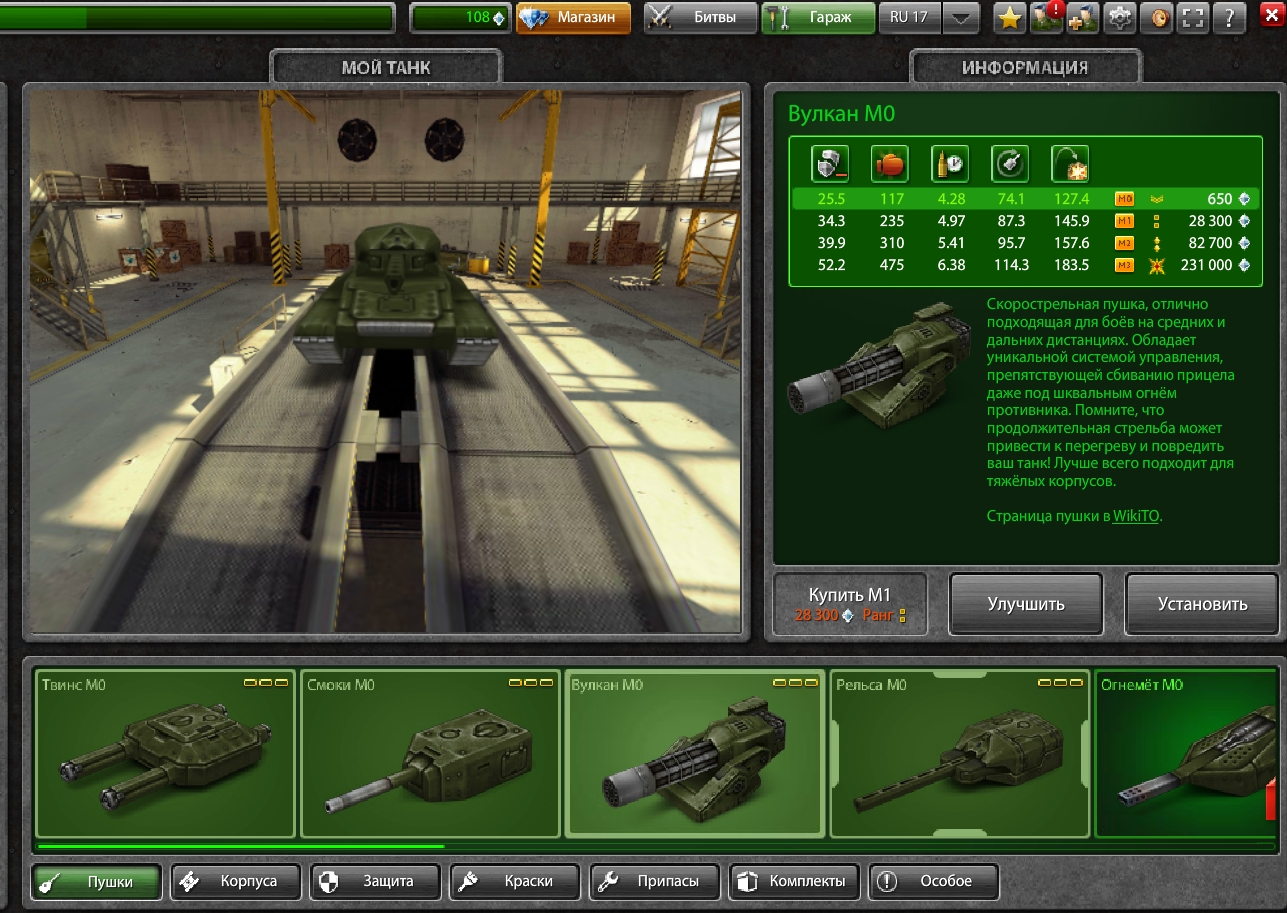The image size is (1287, 913).
Task: Select the Твинс M0 turret card
Action: (166, 754)
